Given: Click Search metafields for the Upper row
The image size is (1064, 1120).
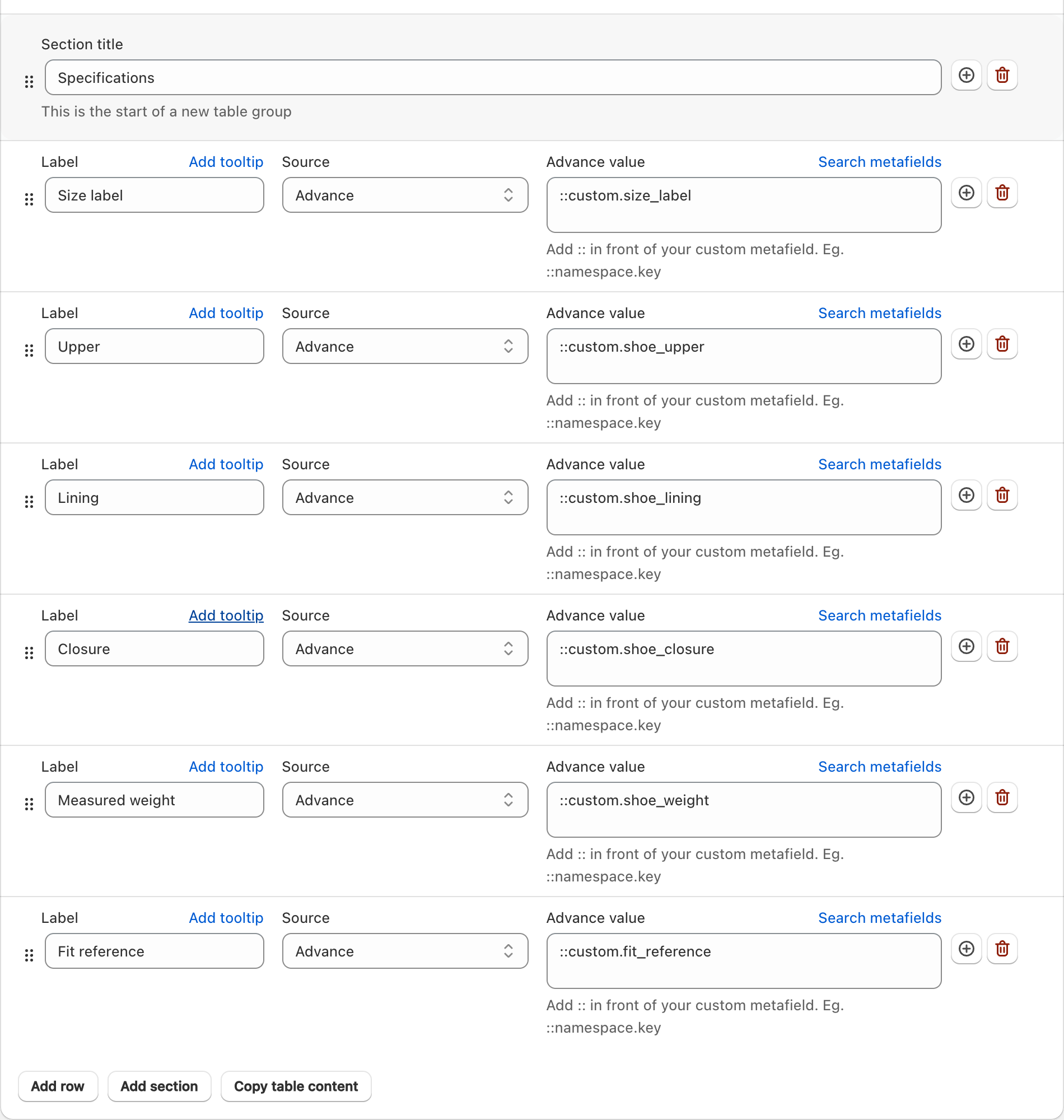Looking at the screenshot, I should click(880, 314).
